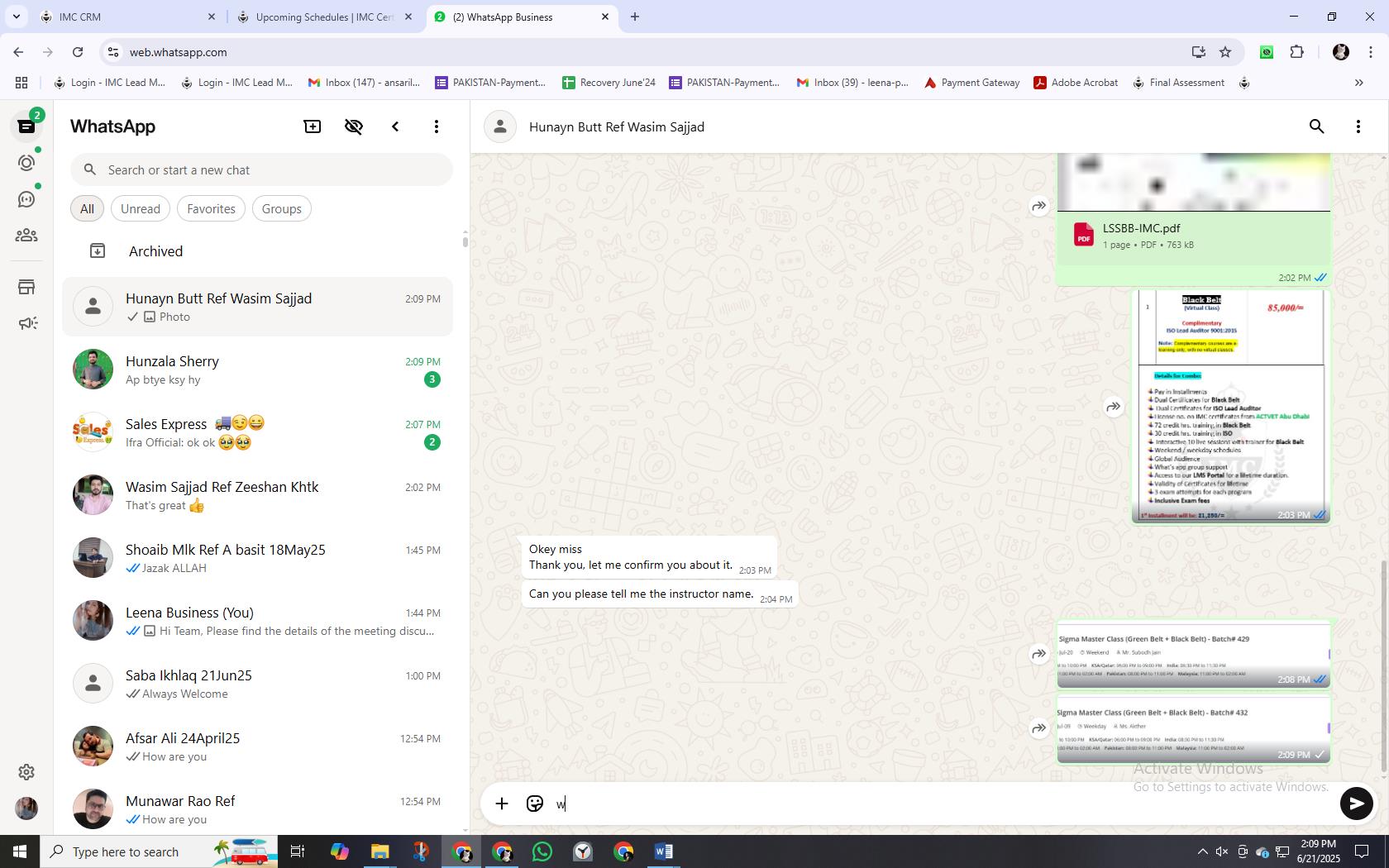Select the Unread filter
Viewport: 1389px width, 868px height.
pyautogui.click(x=141, y=209)
